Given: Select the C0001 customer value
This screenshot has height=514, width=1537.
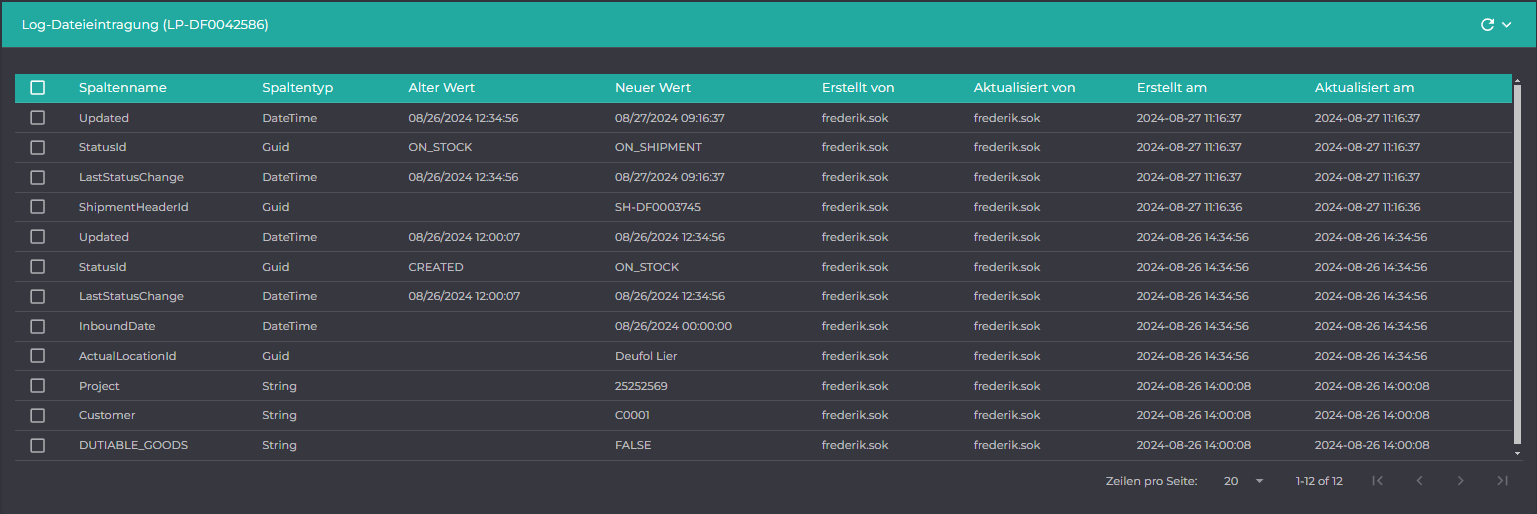Looking at the screenshot, I should 632,415.
